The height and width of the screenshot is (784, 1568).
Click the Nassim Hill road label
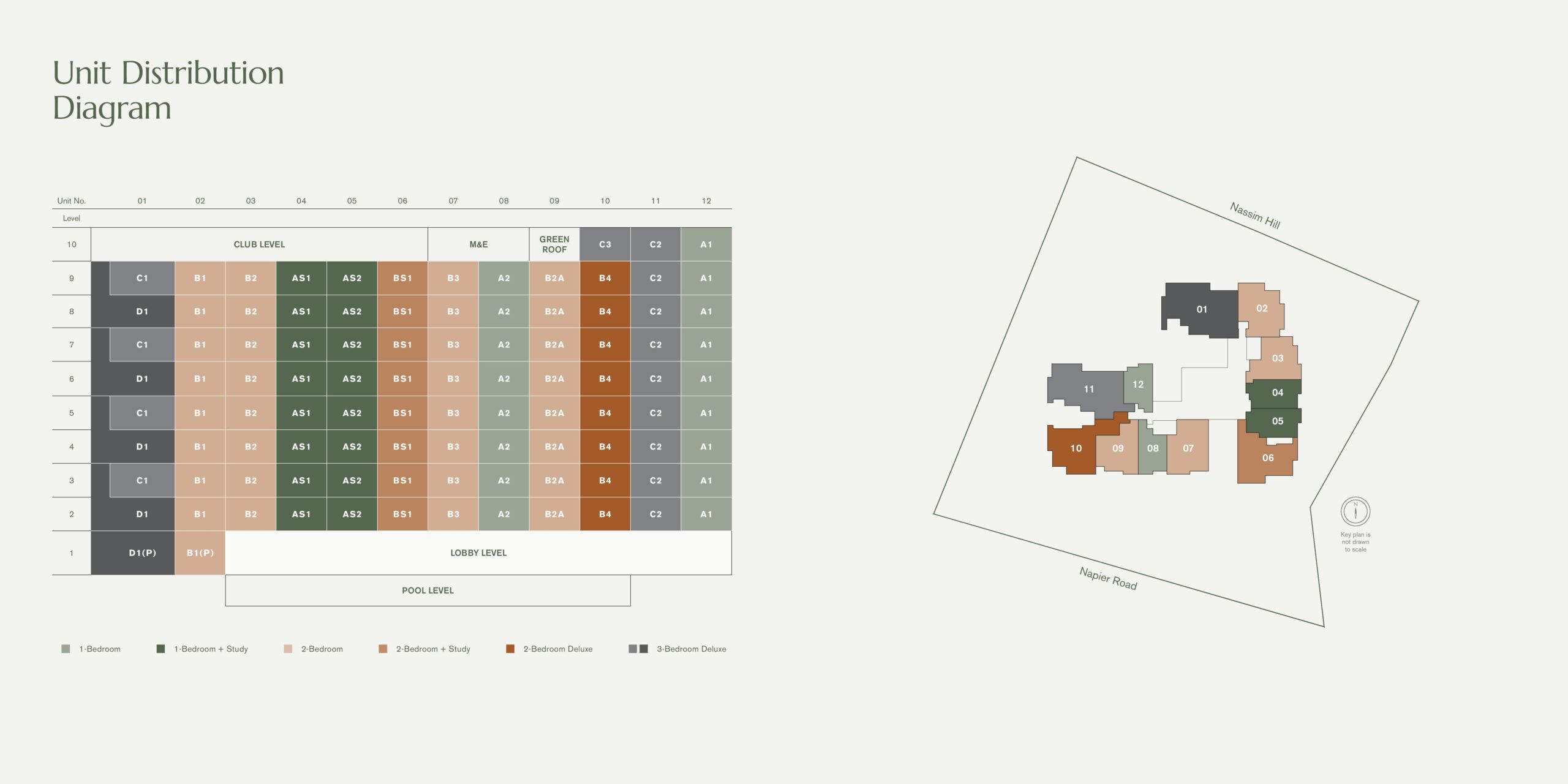click(x=1254, y=216)
